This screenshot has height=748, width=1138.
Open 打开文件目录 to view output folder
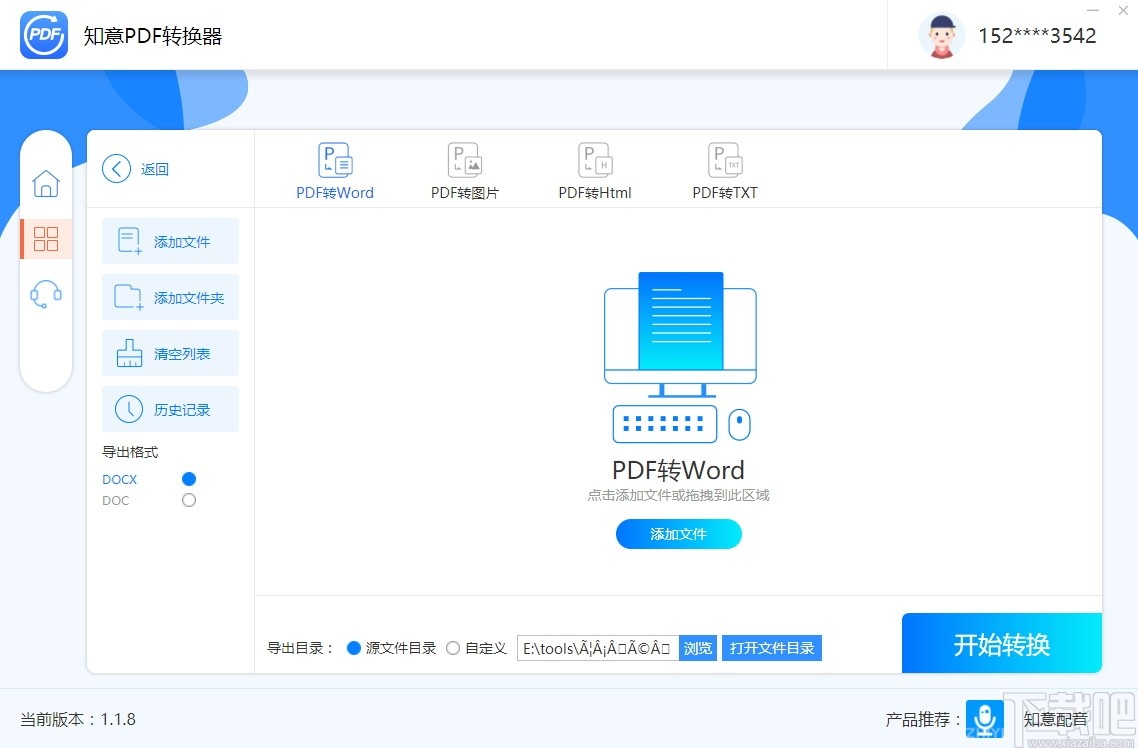pos(771,648)
